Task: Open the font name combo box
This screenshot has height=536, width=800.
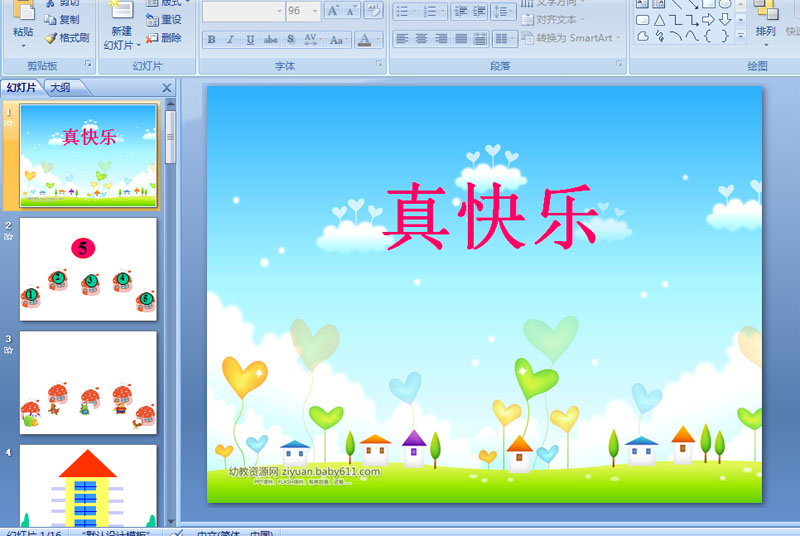Action: pos(243,11)
